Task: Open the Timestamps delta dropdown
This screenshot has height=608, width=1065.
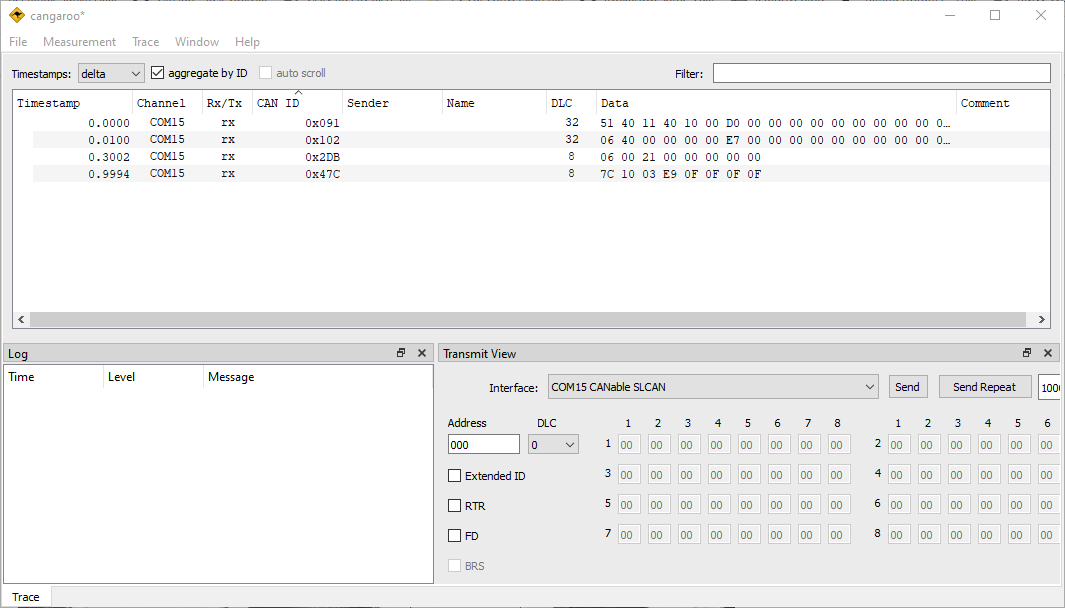Action: click(x=111, y=73)
